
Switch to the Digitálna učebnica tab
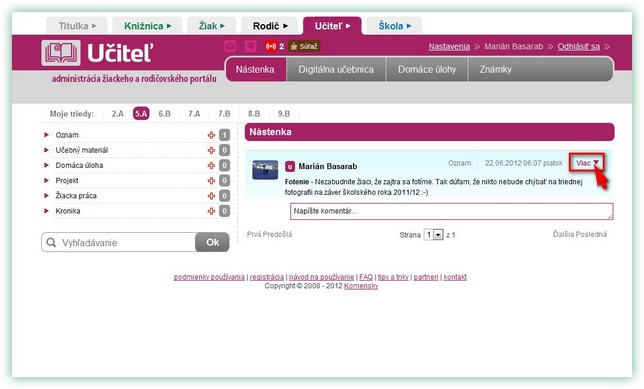336,69
